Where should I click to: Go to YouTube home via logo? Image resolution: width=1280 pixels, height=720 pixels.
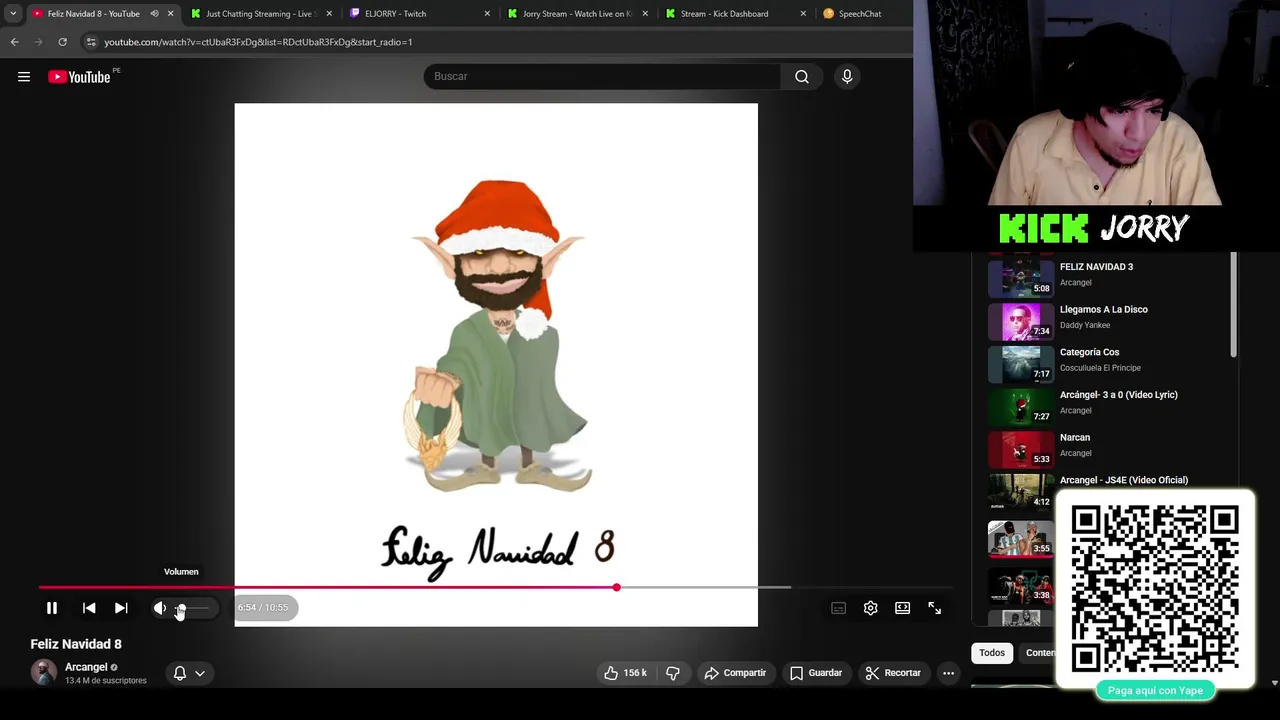coord(79,77)
